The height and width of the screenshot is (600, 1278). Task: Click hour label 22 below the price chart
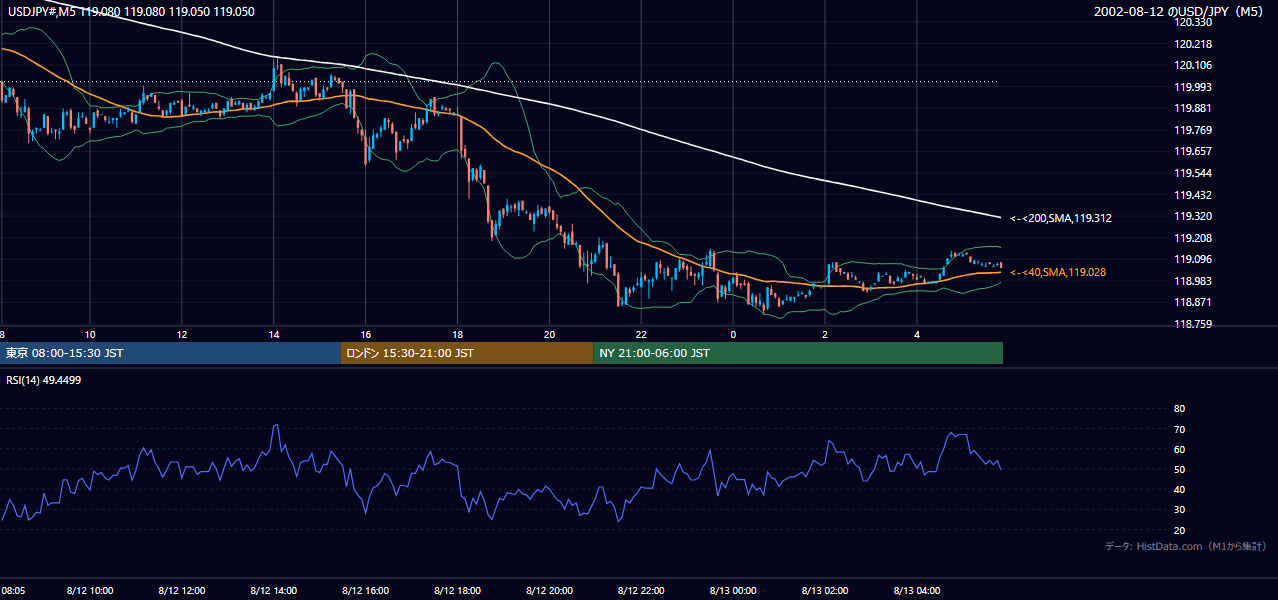pos(641,334)
